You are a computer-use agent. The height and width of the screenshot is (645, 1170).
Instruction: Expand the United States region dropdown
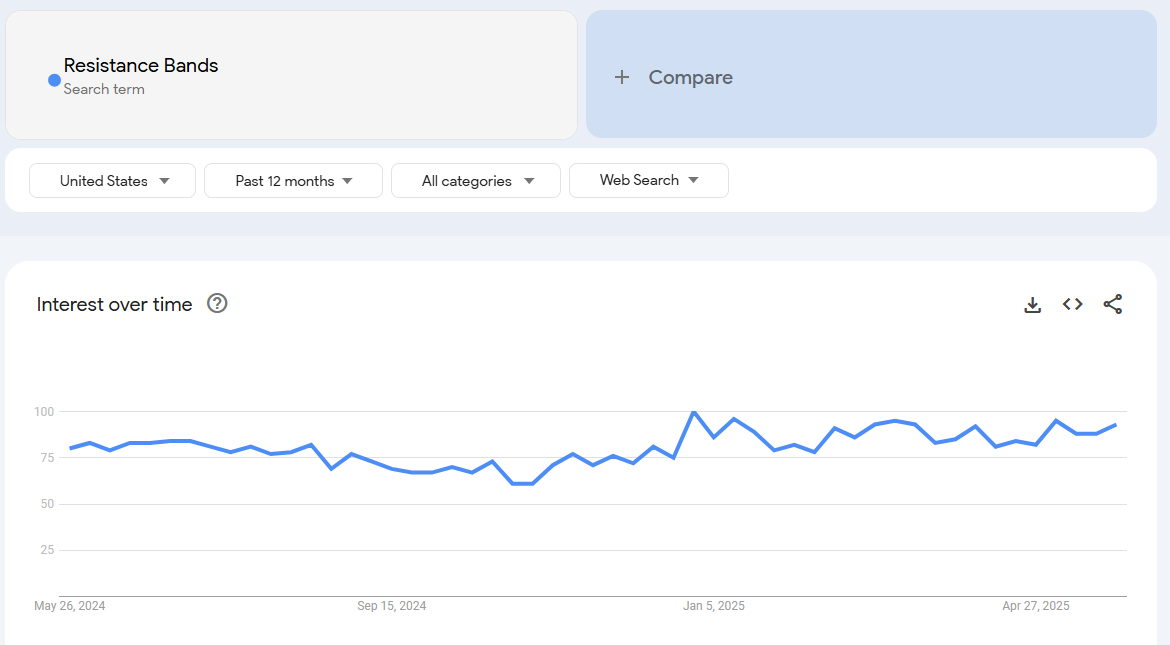(113, 181)
